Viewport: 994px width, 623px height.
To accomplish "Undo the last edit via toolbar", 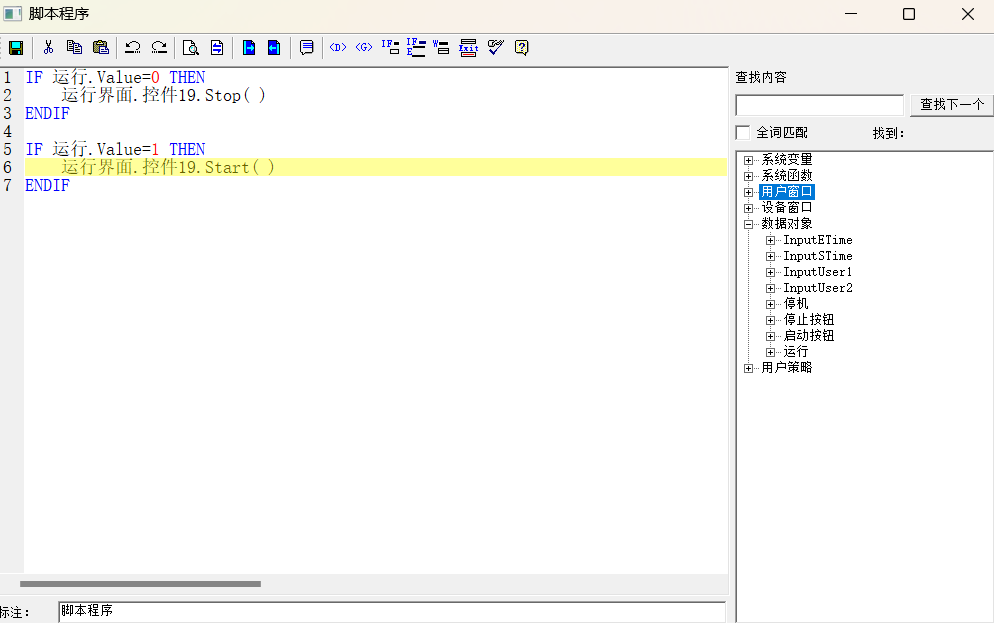I will tap(132, 47).
